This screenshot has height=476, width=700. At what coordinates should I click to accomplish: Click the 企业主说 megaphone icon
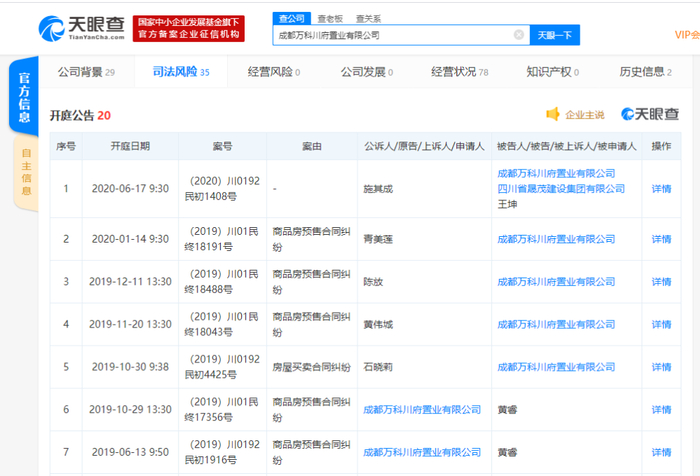pos(553,115)
